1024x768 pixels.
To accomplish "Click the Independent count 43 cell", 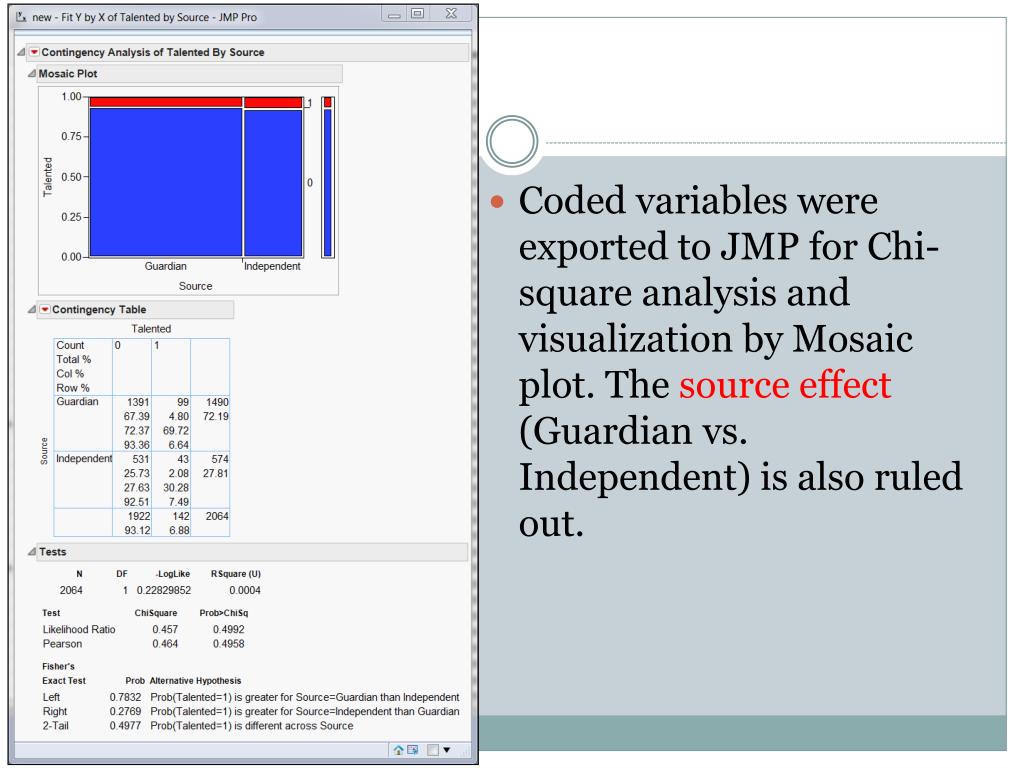I will pyautogui.click(x=183, y=460).
